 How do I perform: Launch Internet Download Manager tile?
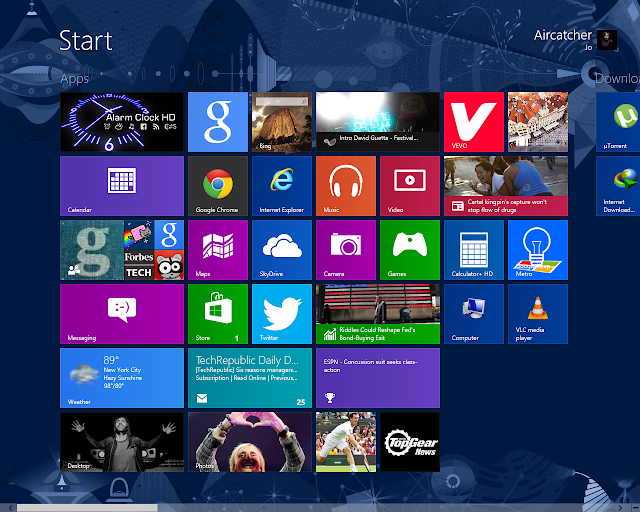click(x=618, y=186)
